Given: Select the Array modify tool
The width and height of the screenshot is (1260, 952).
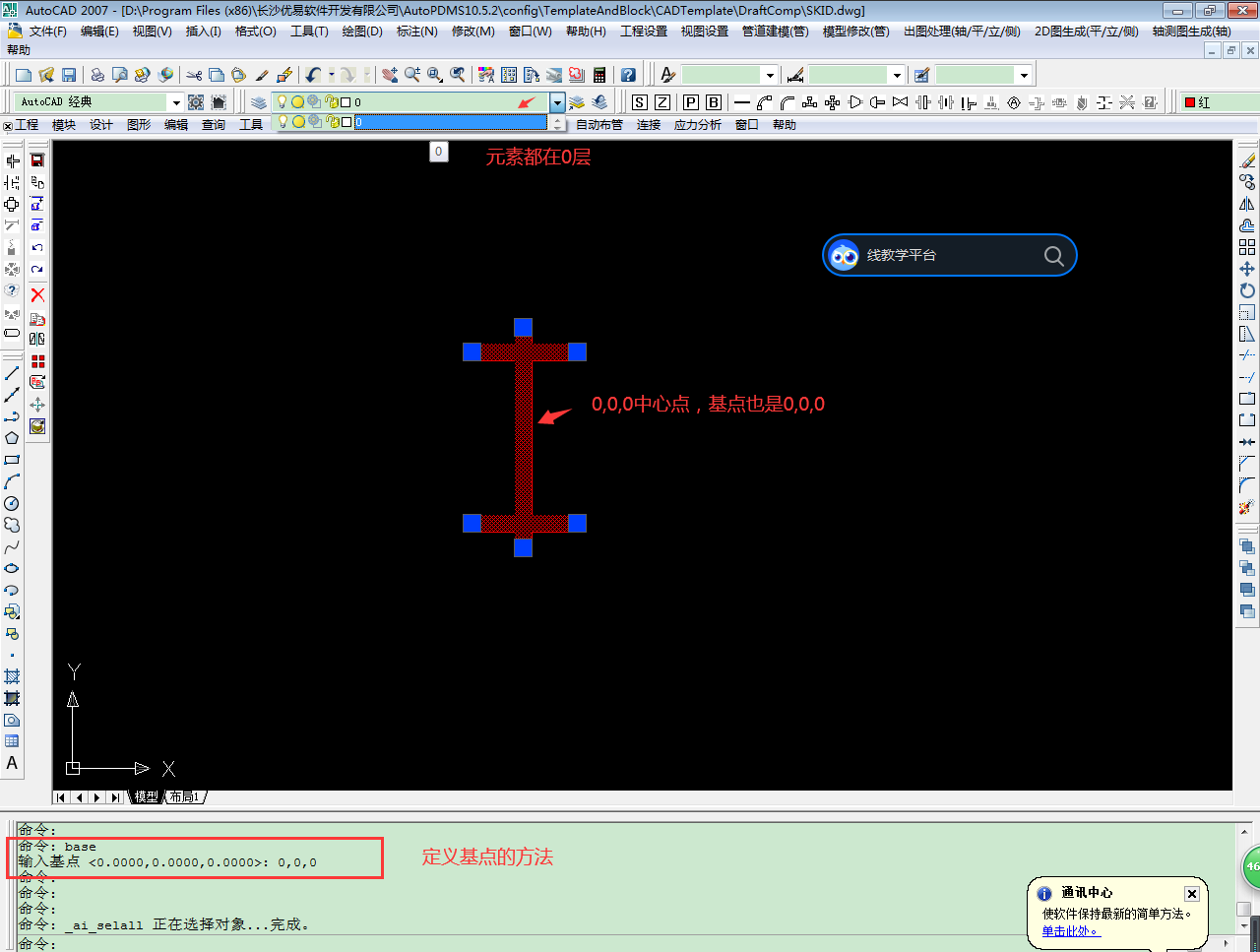Looking at the screenshot, I should tap(1247, 247).
